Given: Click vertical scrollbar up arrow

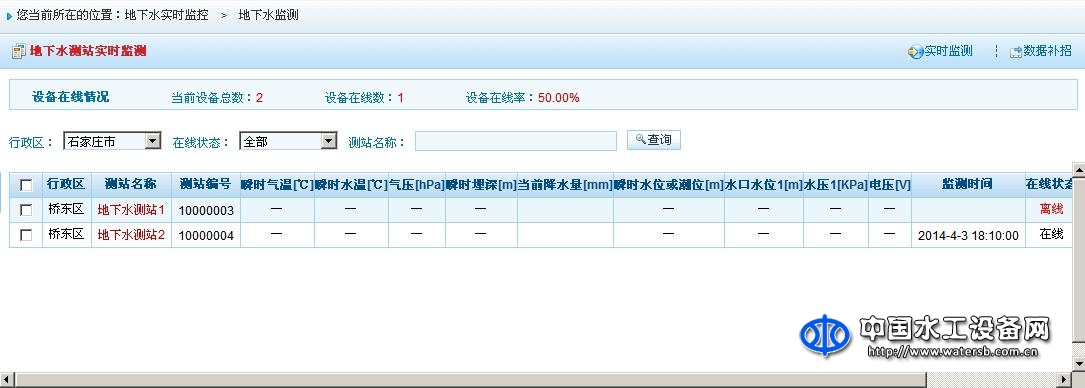Looking at the screenshot, I should click(1078, 169).
